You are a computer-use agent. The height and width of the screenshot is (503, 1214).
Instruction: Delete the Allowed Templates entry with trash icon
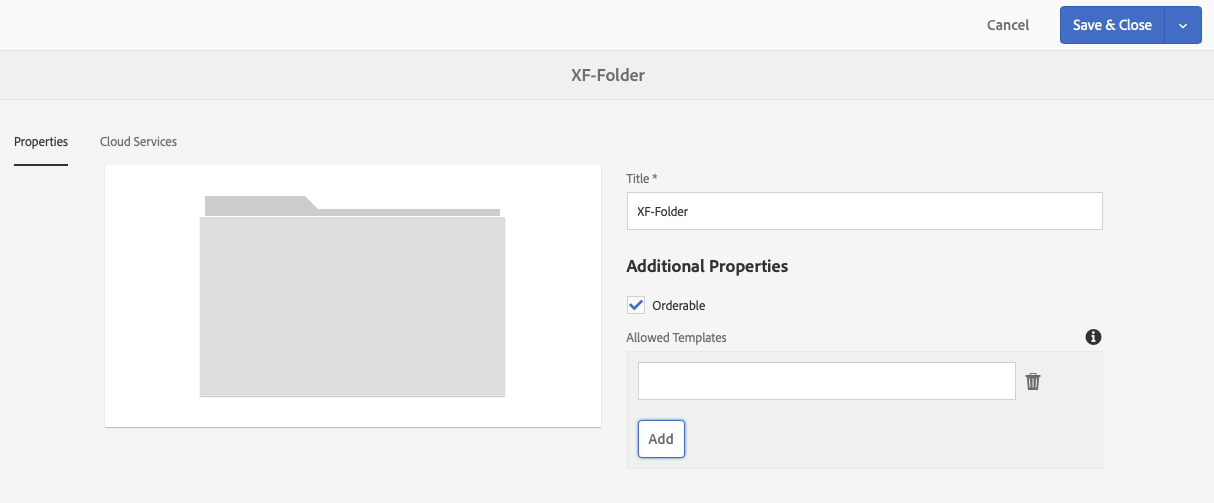pyautogui.click(x=1033, y=381)
